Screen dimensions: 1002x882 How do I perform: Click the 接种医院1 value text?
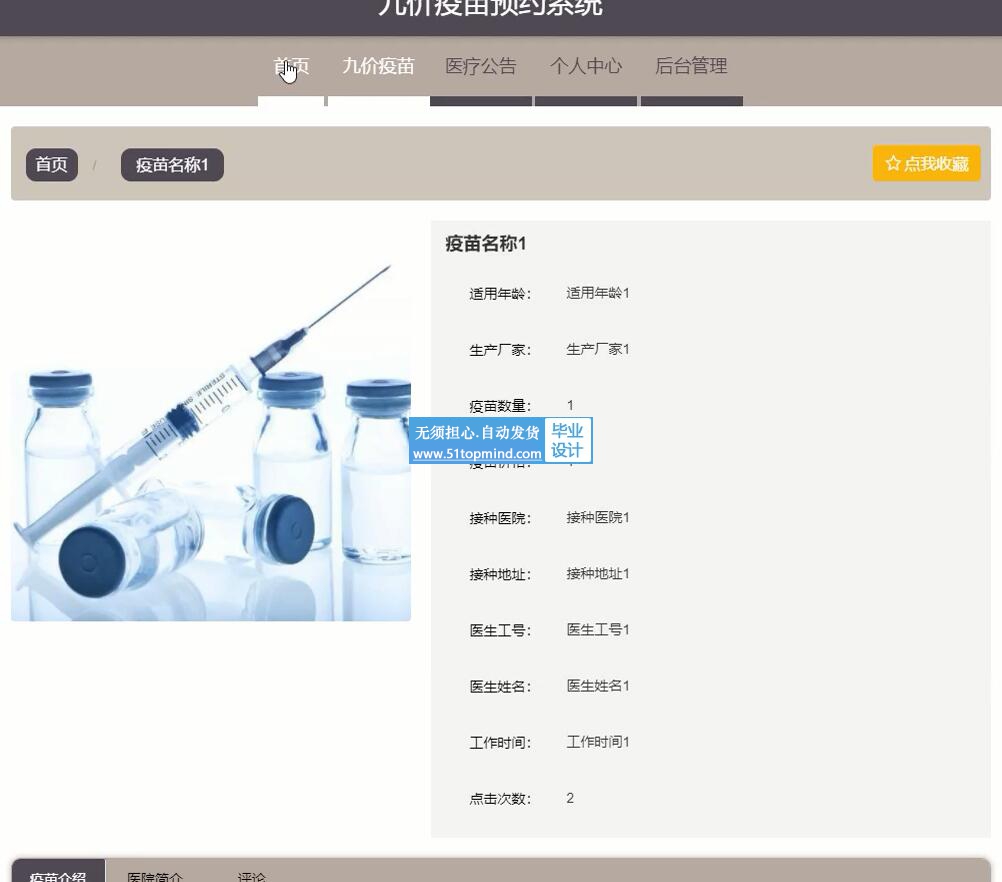click(598, 518)
